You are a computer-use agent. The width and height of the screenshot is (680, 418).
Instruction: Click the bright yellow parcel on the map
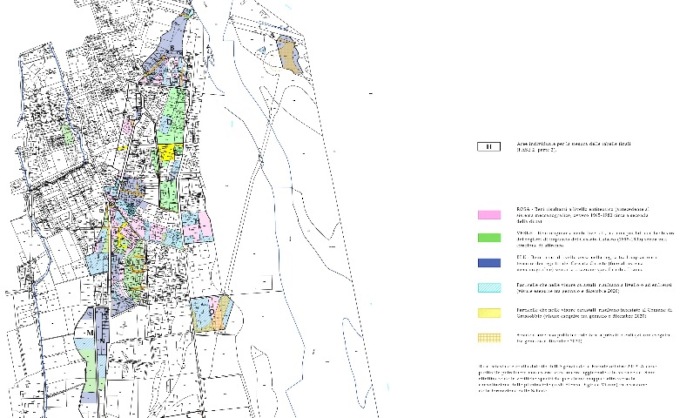point(166,151)
